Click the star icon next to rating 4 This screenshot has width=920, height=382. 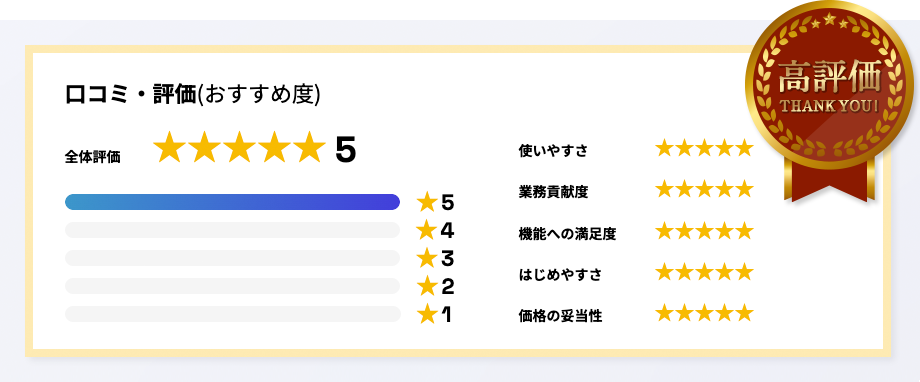tap(427, 231)
